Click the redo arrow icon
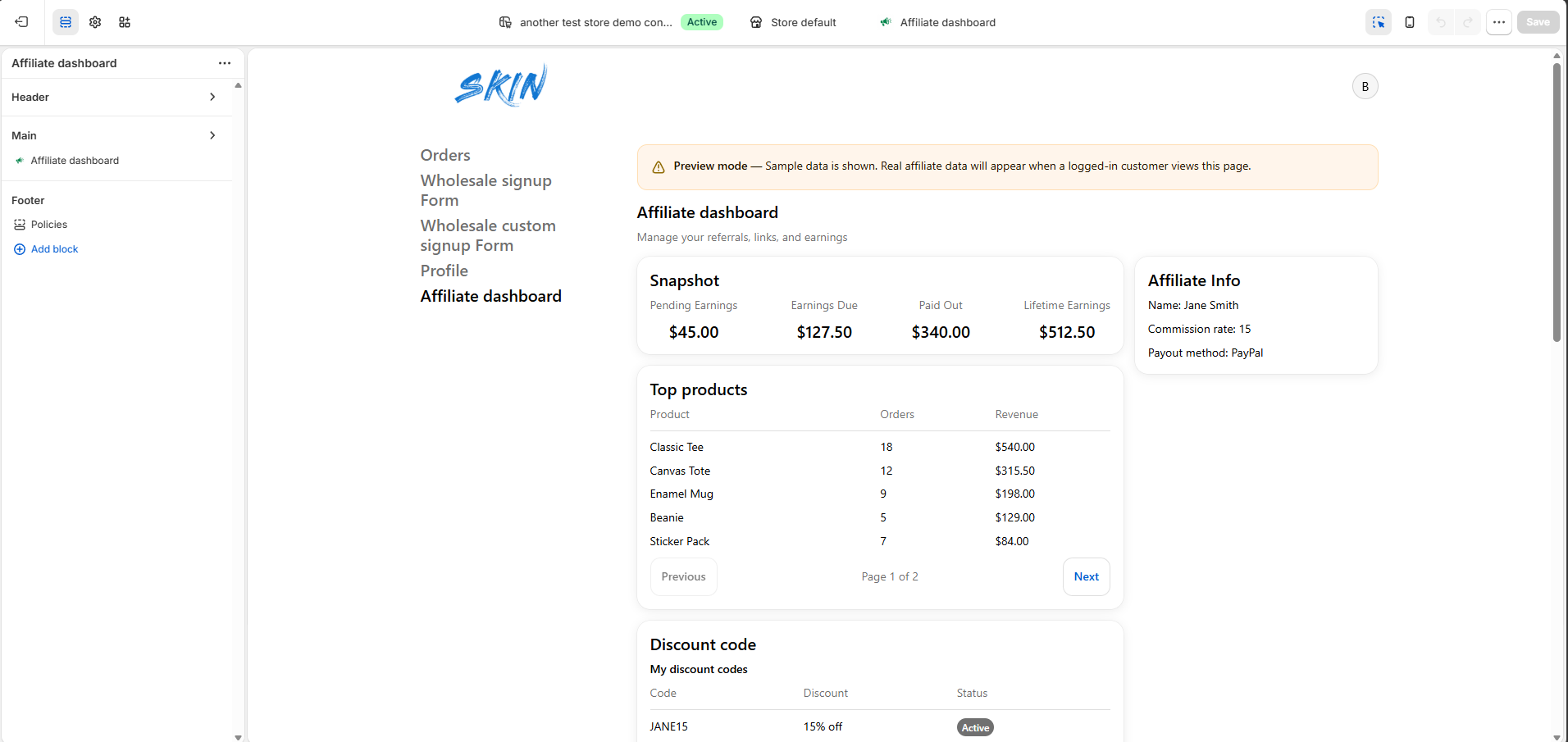The height and width of the screenshot is (742, 1568). pos(1468,22)
